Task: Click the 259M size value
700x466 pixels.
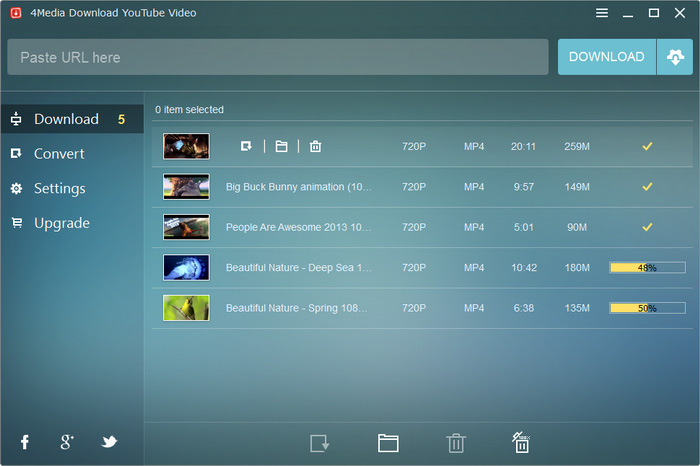Action: (x=577, y=146)
